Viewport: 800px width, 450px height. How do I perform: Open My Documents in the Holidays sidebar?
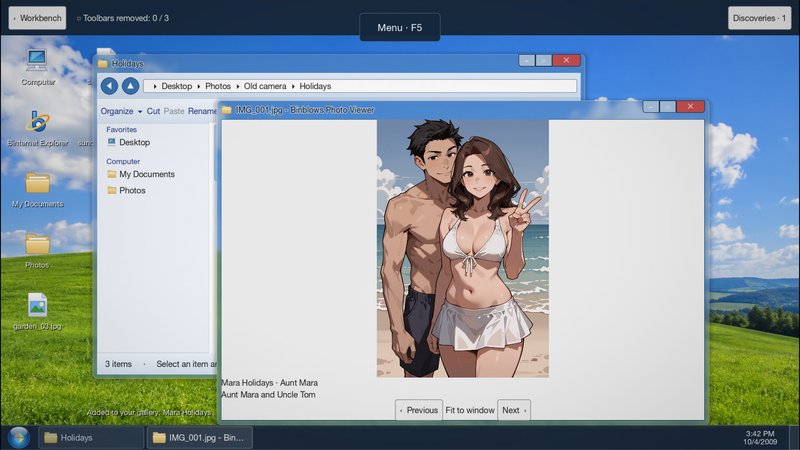point(141,174)
